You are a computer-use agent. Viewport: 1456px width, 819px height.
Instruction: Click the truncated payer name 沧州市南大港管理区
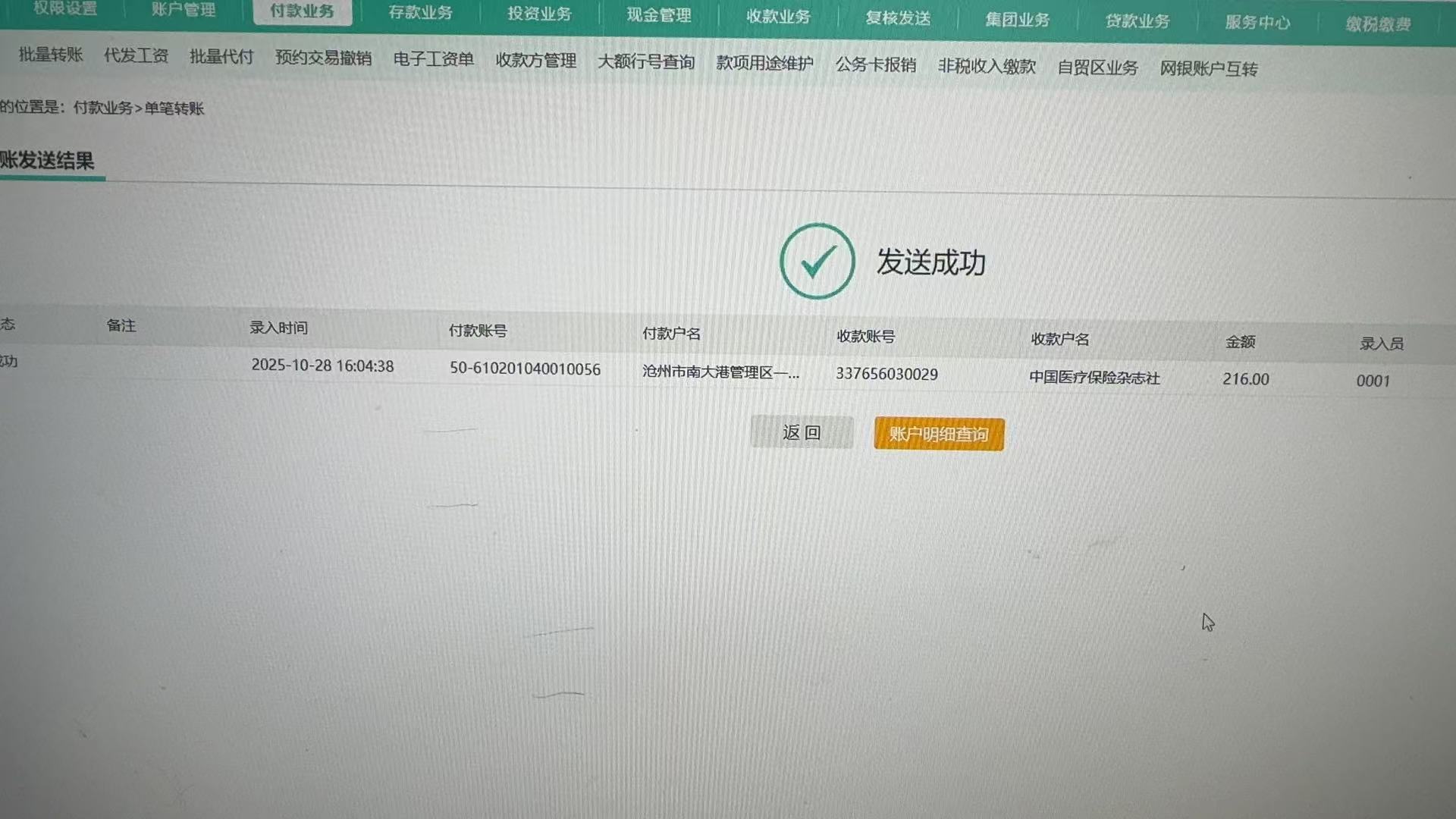pyautogui.click(x=720, y=372)
